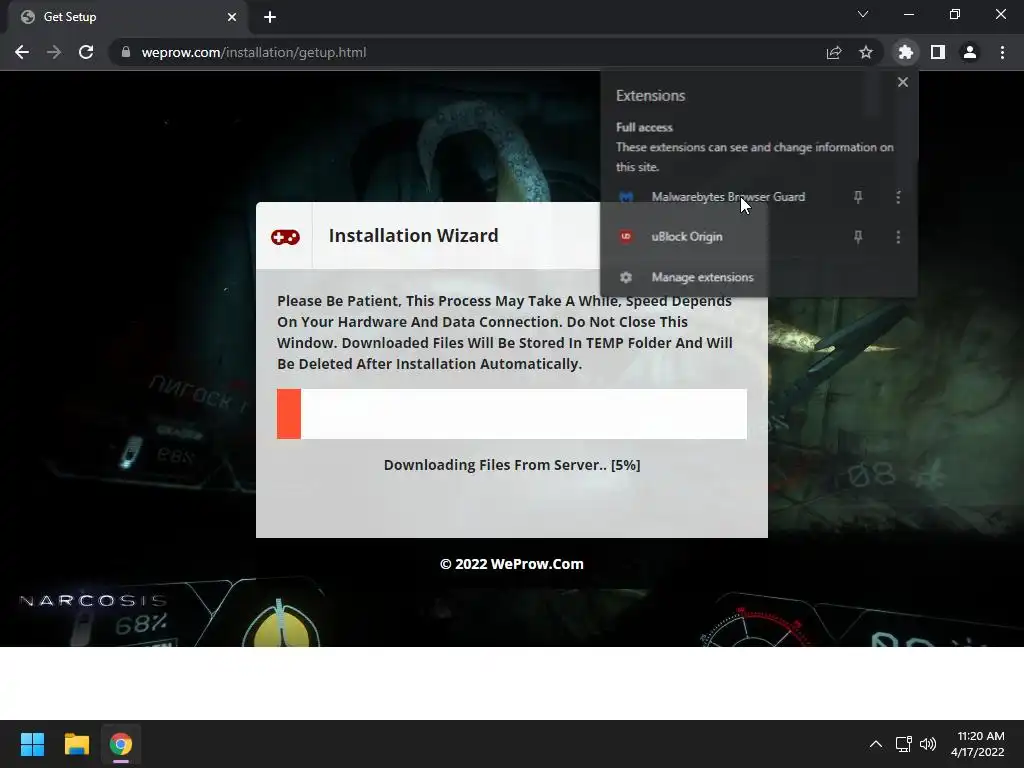Open File Explorer from taskbar
1024x768 pixels.
coord(76,744)
